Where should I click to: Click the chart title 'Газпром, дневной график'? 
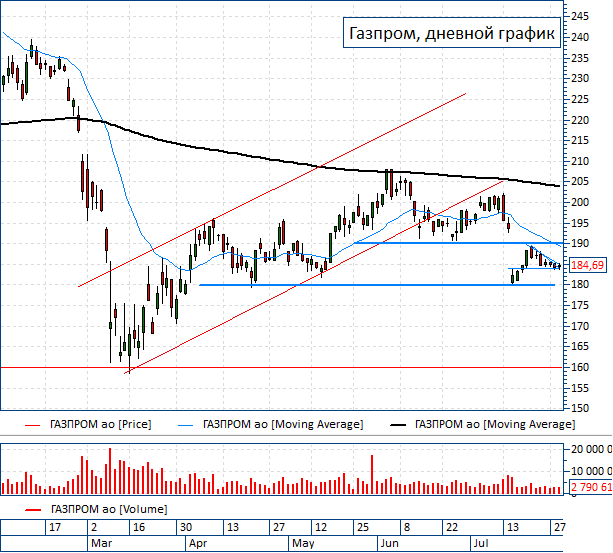(x=452, y=33)
